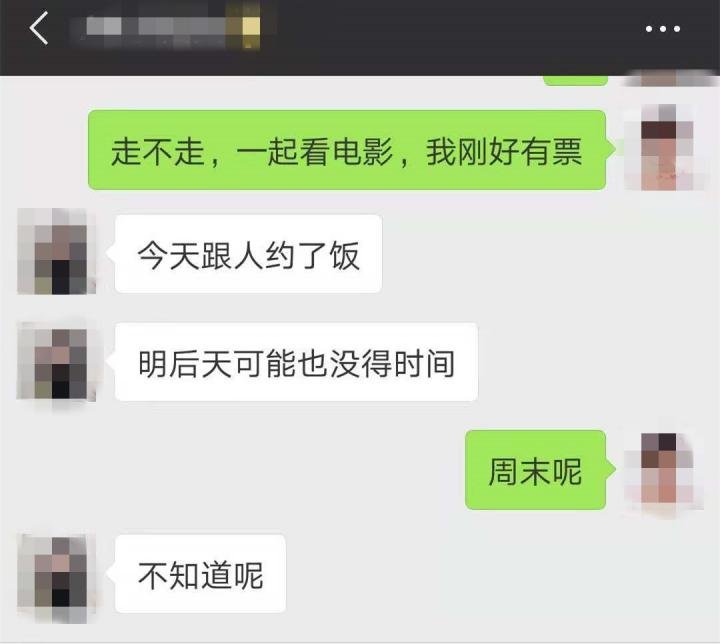The width and height of the screenshot is (720, 644).
Task: Tap avatar next to 不知道呢
Action: [56, 577]
